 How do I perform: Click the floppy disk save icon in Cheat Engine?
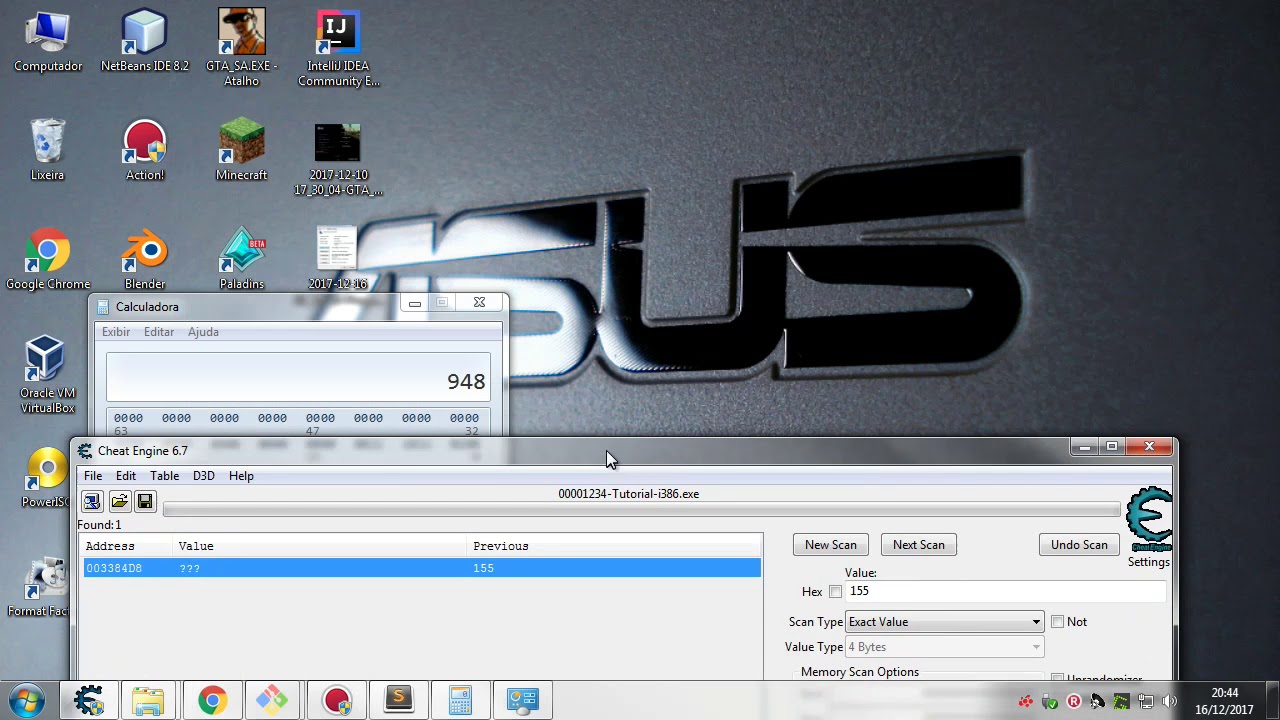(x=145, y=501)
